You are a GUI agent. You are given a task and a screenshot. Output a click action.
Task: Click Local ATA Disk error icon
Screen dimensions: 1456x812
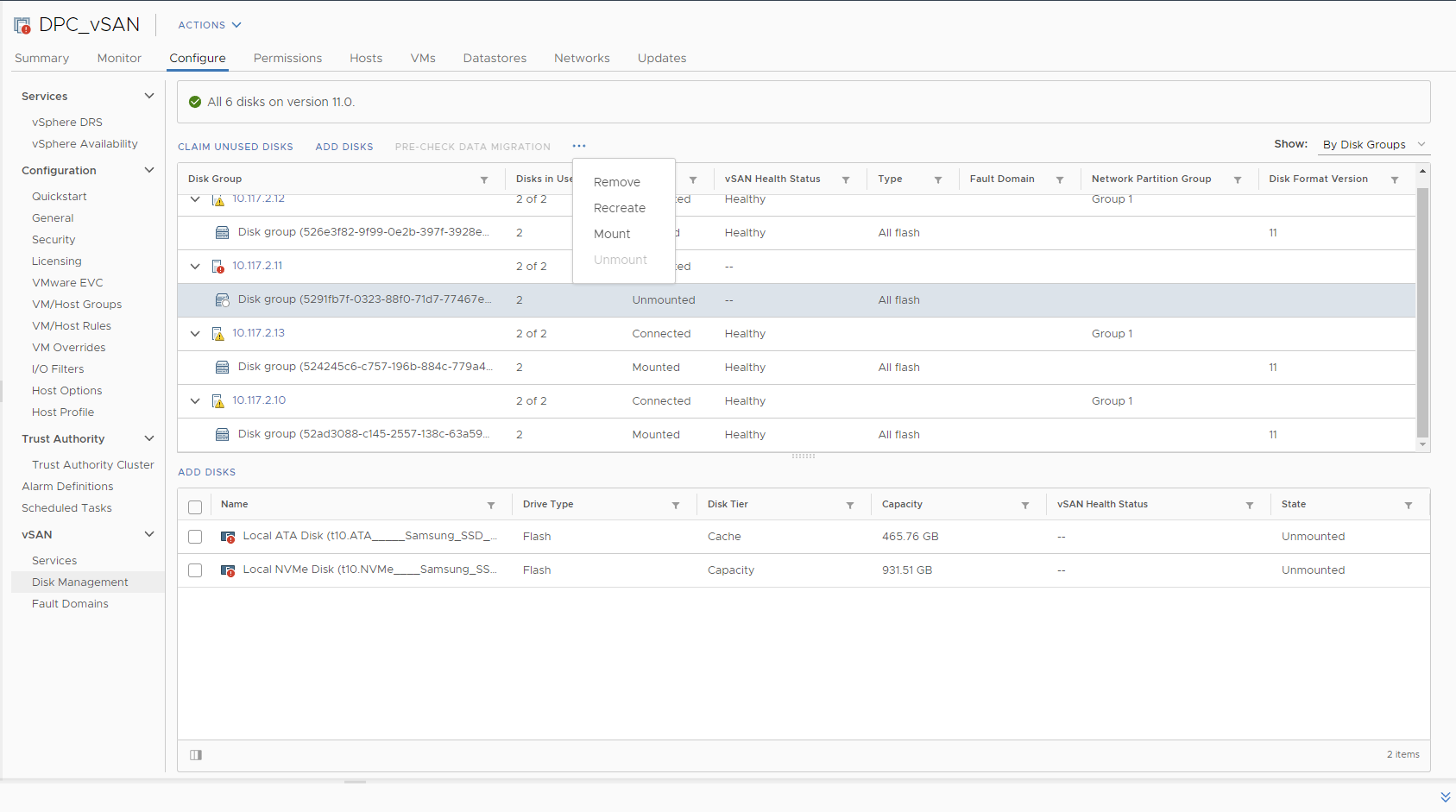(x=228, y=537)
